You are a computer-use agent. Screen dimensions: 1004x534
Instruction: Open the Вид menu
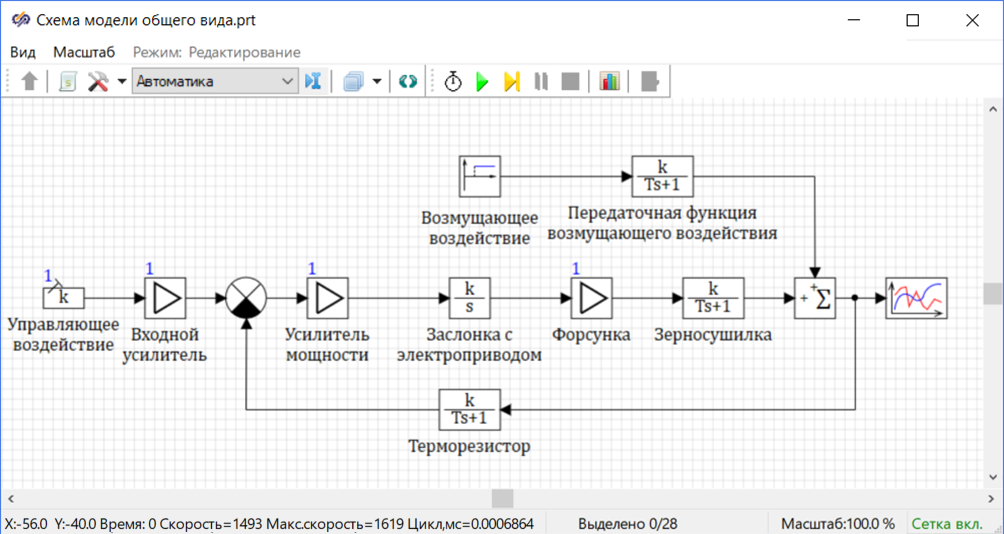pos(23,52)
